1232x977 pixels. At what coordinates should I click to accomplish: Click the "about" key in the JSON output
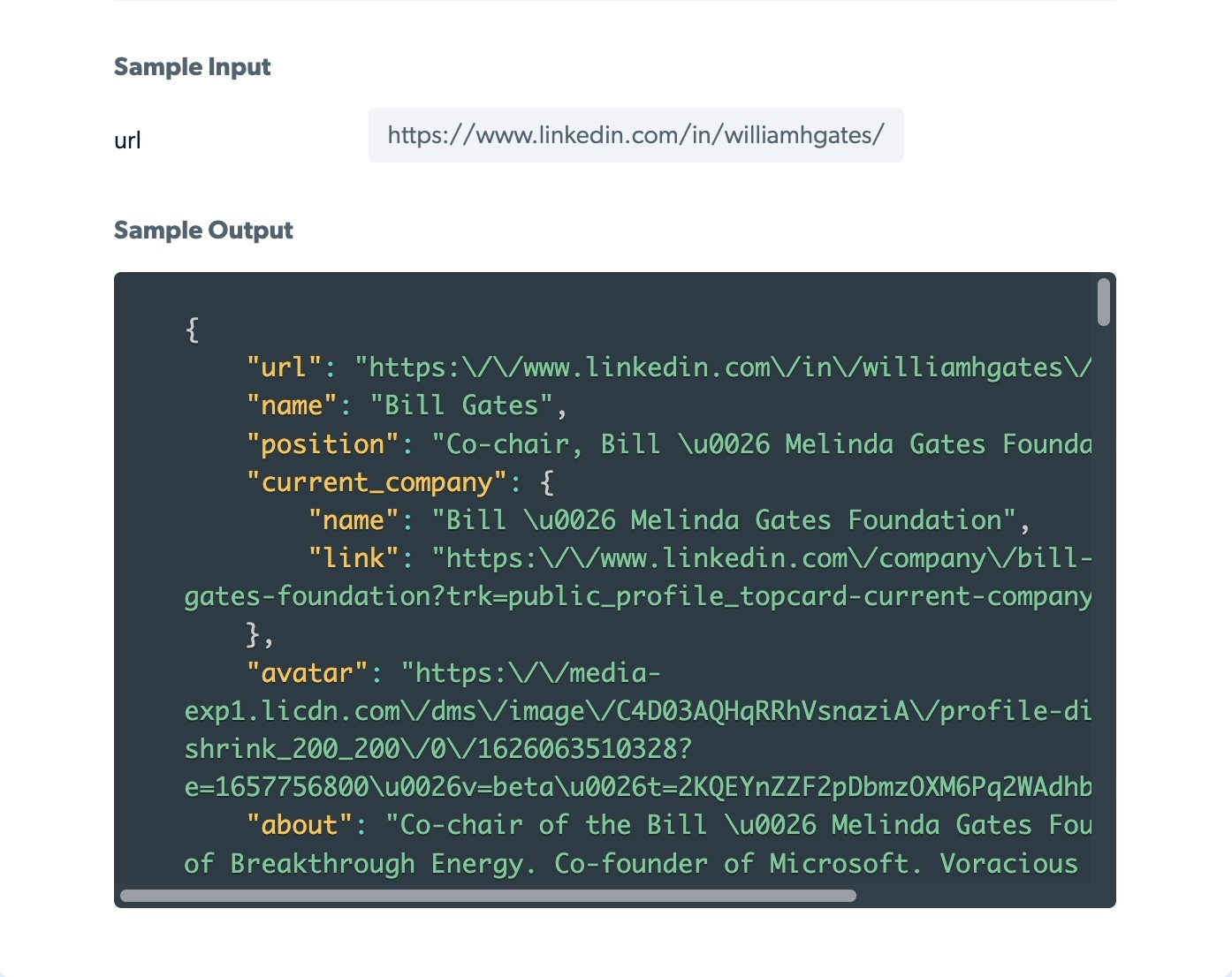(x=299, y=824)
